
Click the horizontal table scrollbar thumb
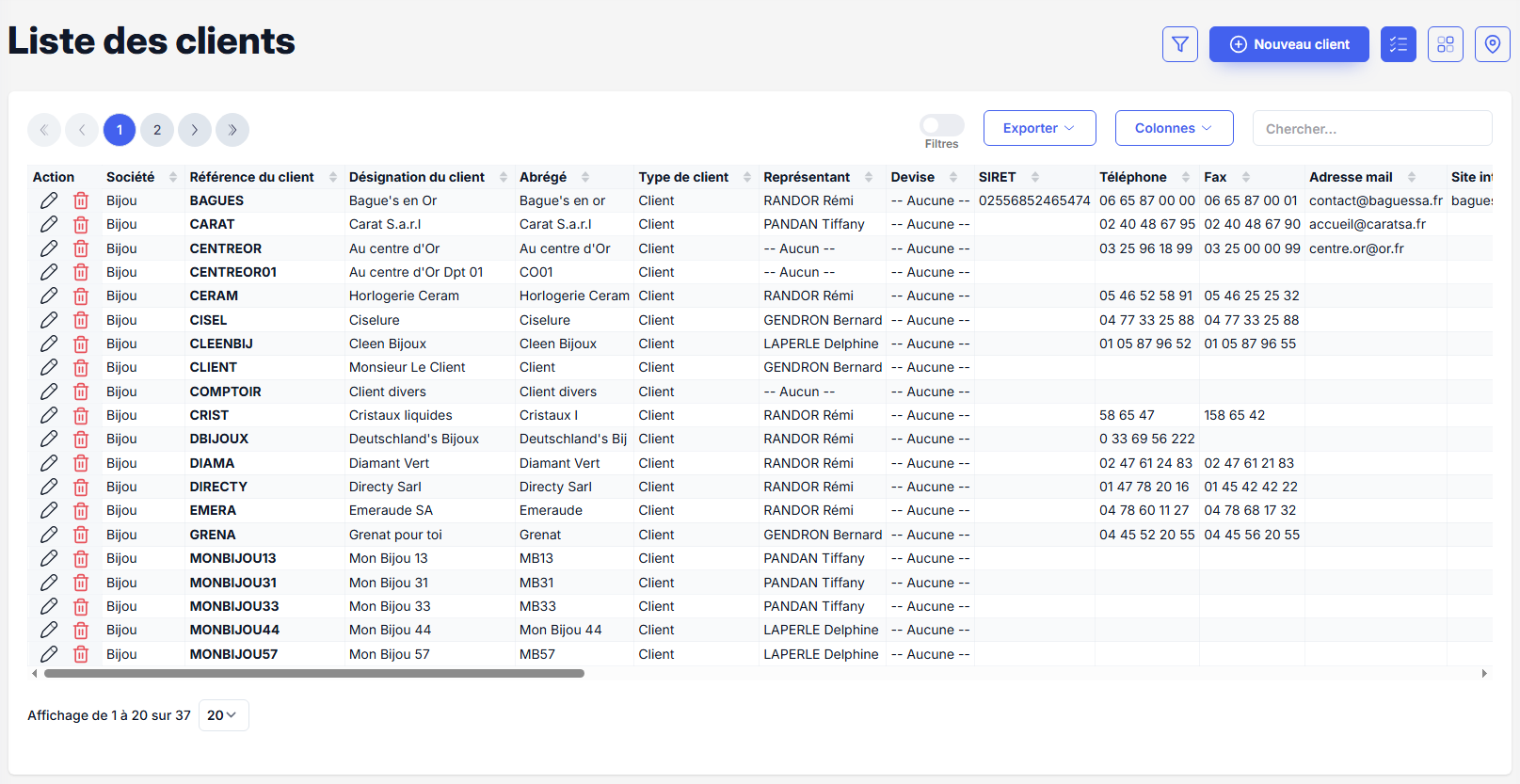[314, 673]
